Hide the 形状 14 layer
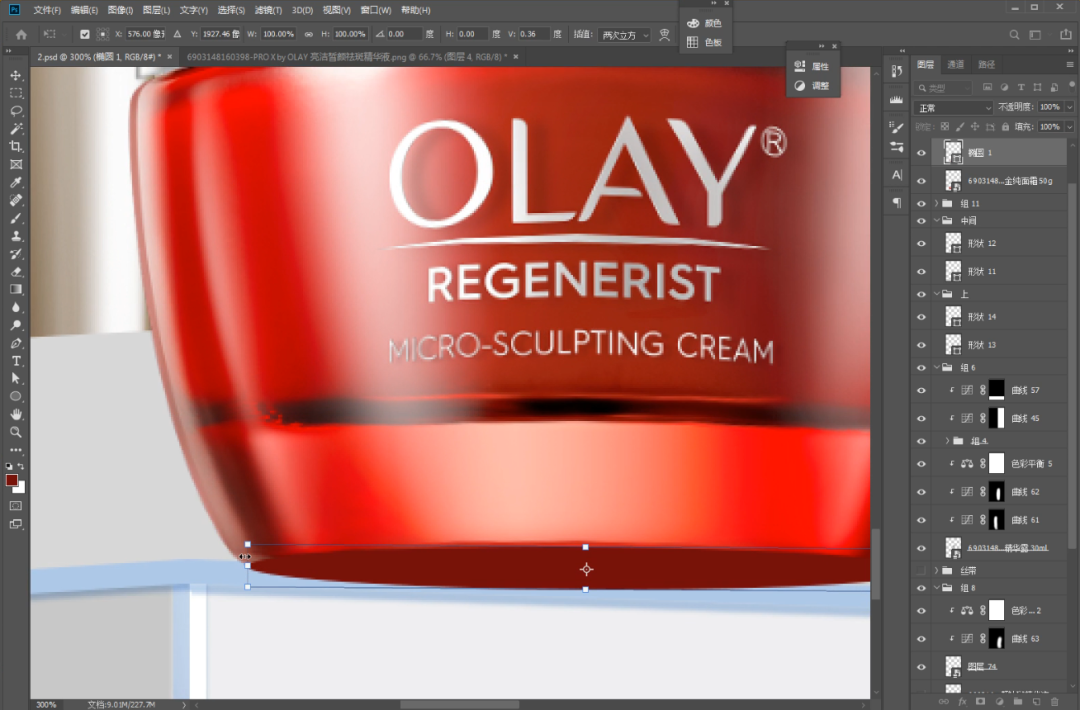Screen dimensions: 1080x710 point(921,317)
